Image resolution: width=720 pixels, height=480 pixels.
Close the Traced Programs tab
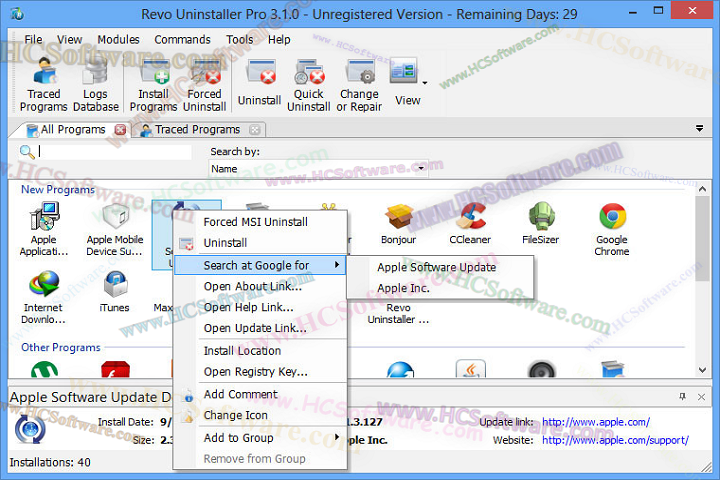(x=254, y=130)
